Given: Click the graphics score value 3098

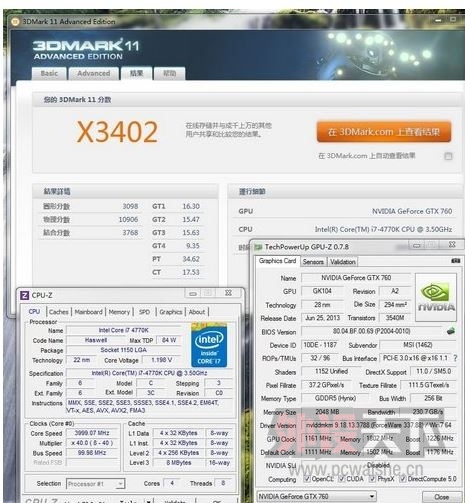Looking at the screenshot, I should [x=130, y=206].
